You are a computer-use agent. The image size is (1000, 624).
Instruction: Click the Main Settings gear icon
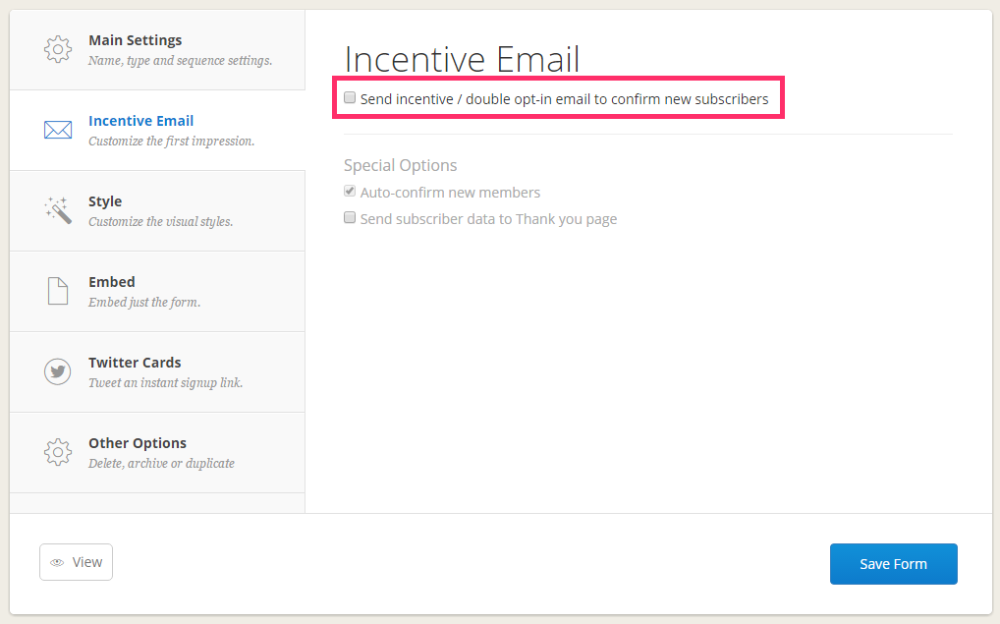57,49
